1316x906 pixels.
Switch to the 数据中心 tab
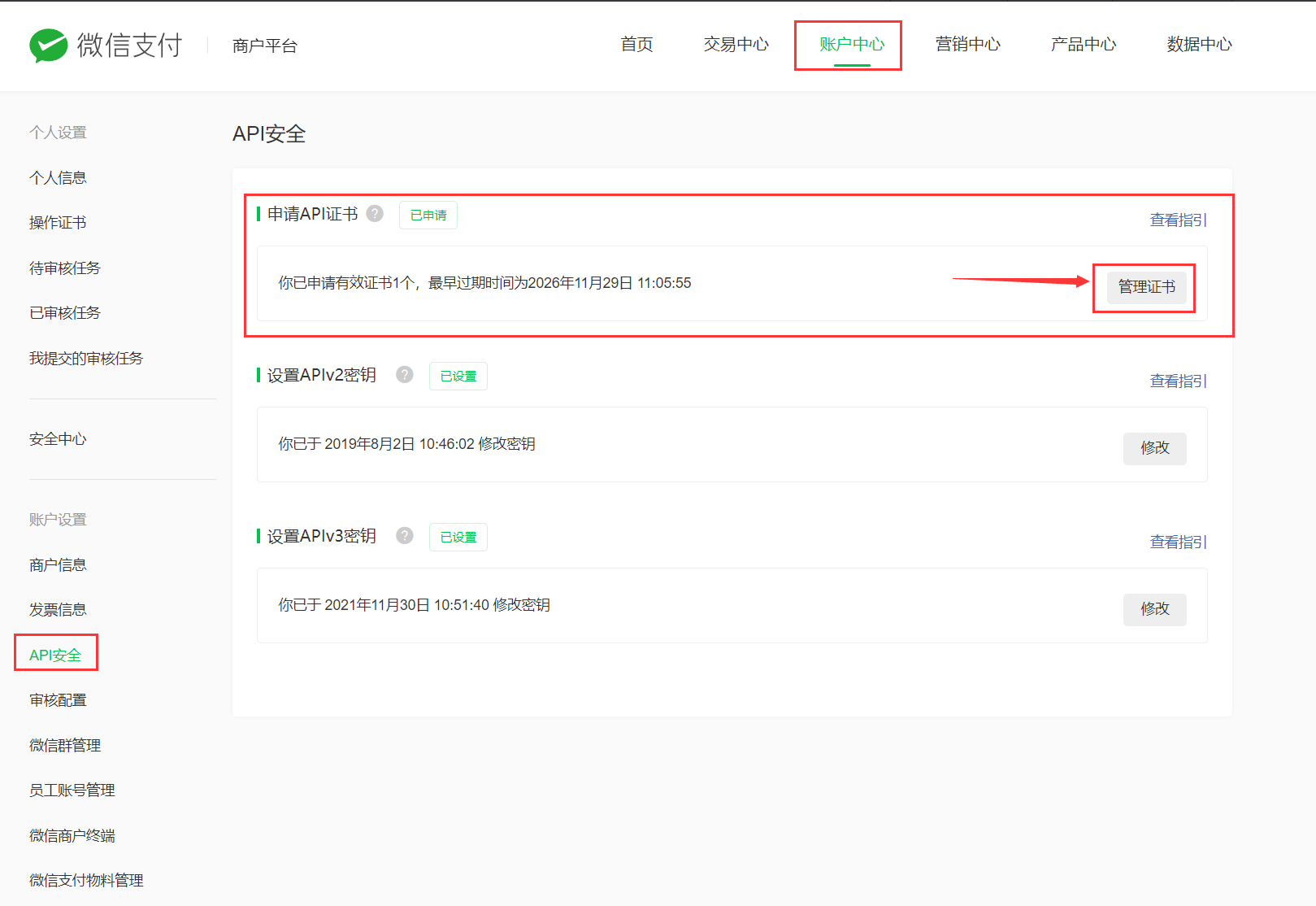point(1200,45)
